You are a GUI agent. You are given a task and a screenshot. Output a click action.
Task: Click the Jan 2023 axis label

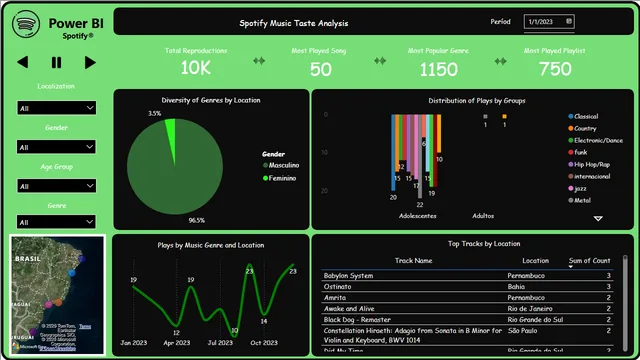[x=133, y=343]
